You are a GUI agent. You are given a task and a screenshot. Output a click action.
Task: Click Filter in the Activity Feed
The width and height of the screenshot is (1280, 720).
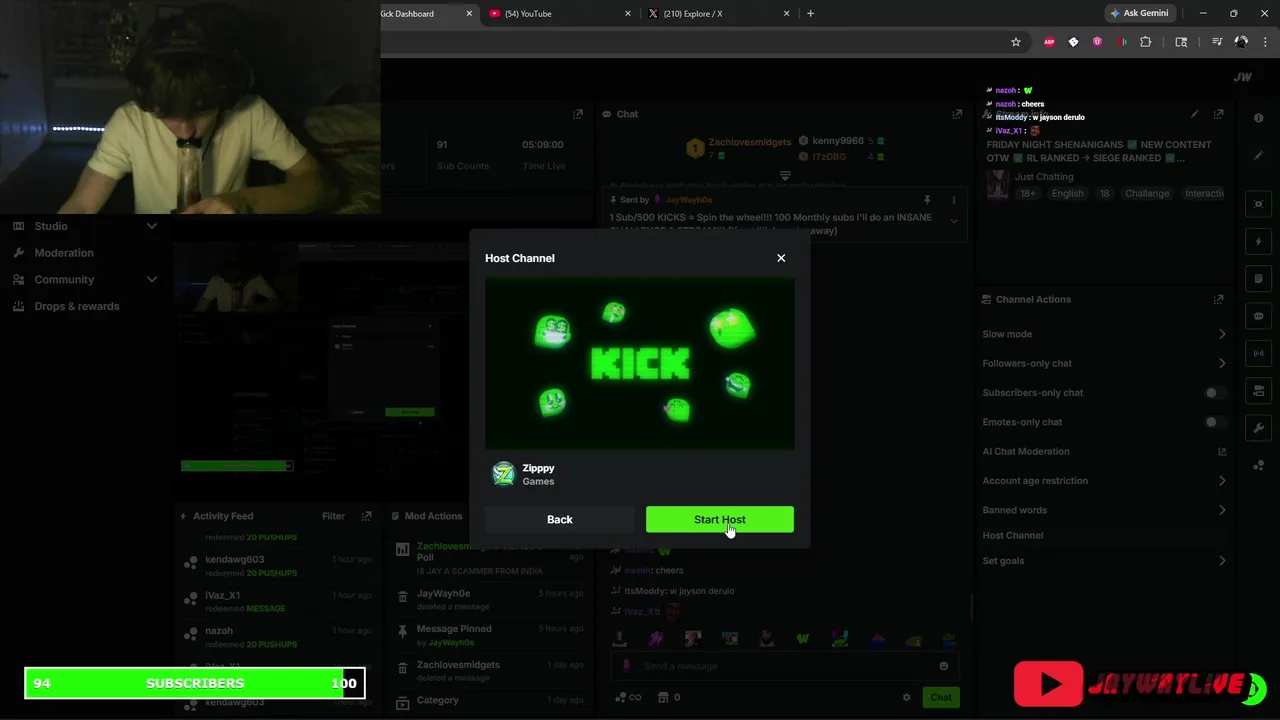pyautogui.click(x=333, y=516)
